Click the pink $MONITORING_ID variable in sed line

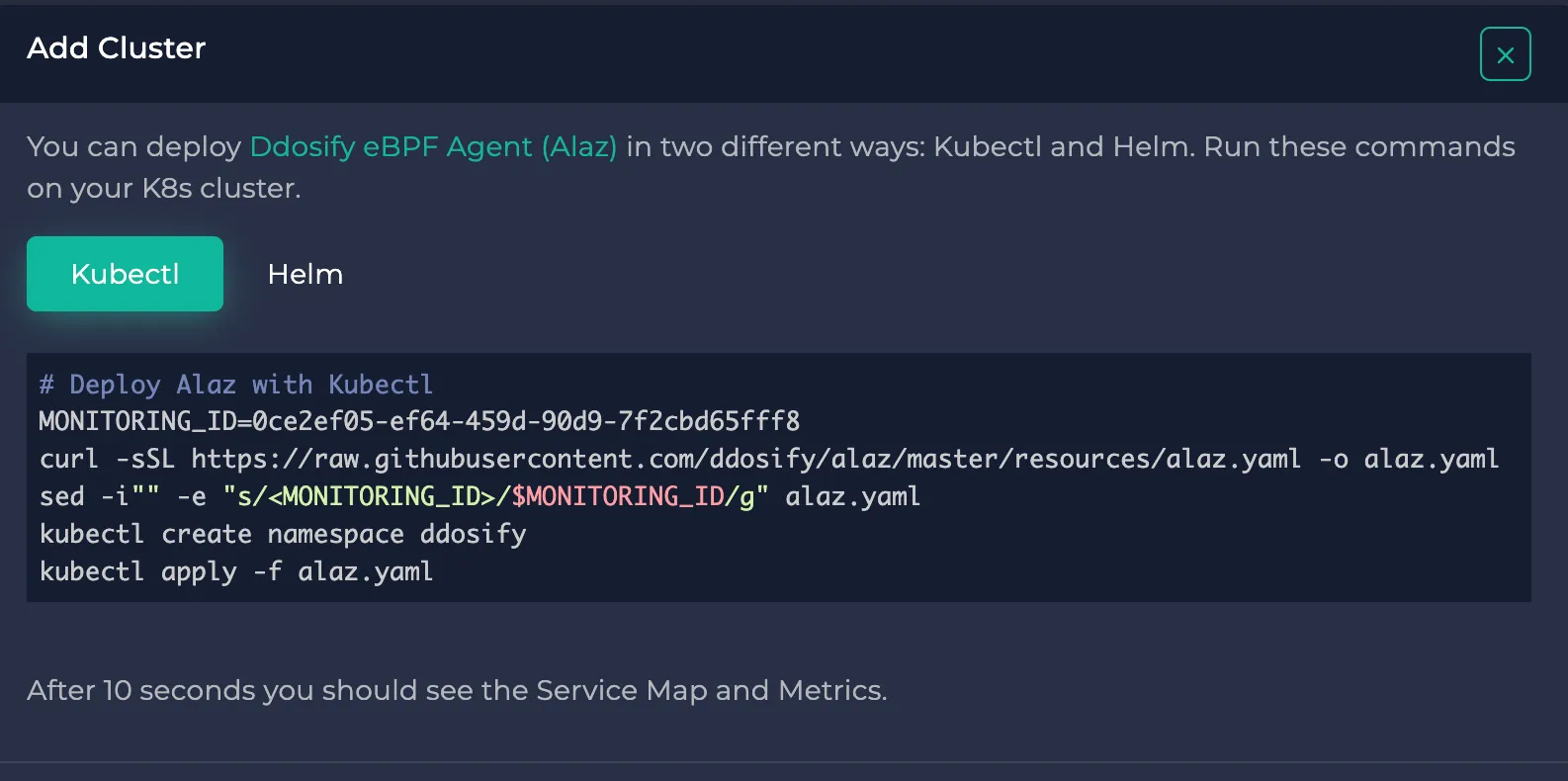coord(617,496)
